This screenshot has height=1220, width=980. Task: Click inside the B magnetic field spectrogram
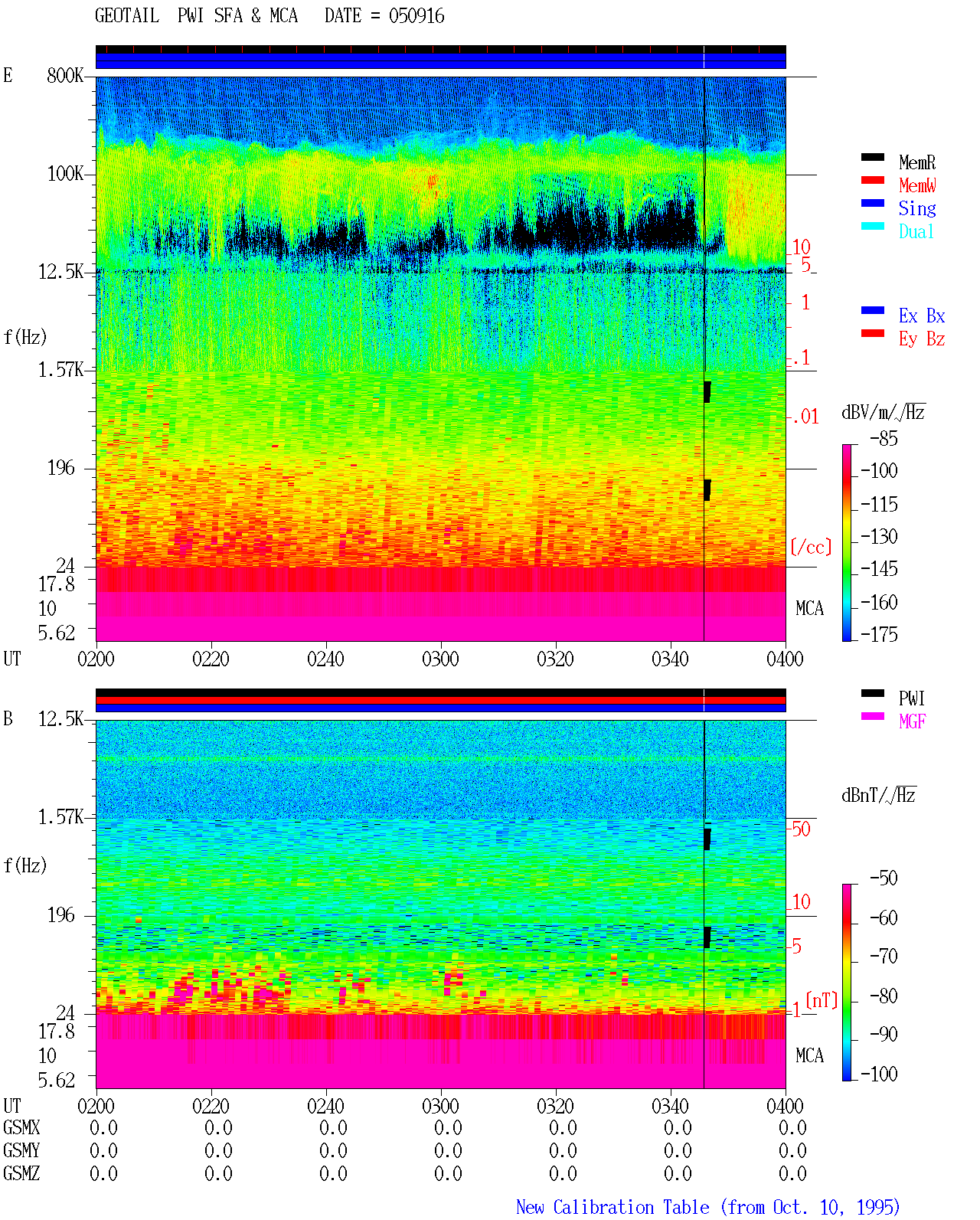click(x=441, y=904)
